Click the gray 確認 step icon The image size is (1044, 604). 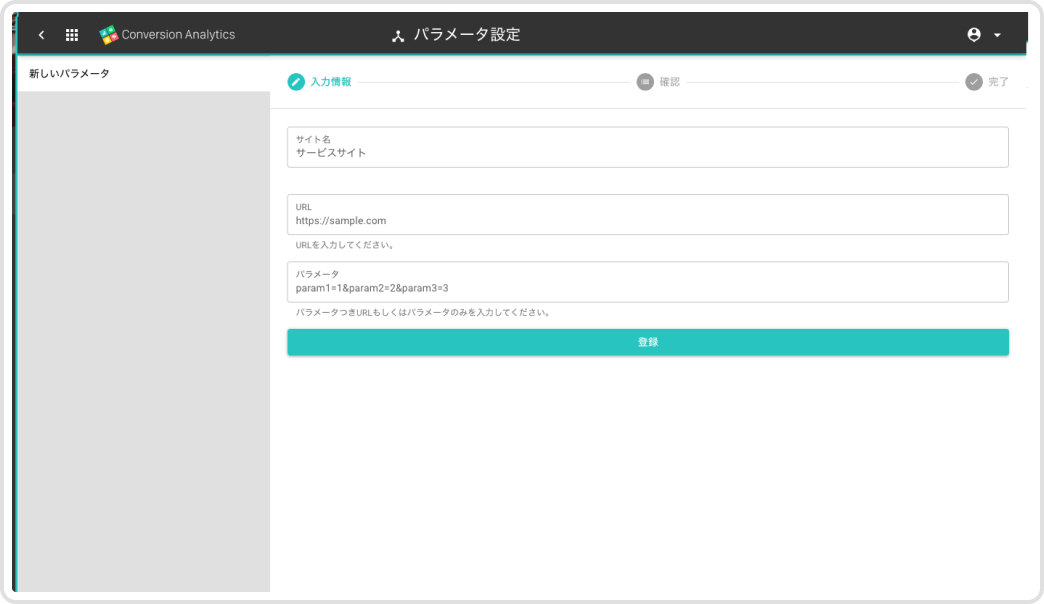[645, 82]
